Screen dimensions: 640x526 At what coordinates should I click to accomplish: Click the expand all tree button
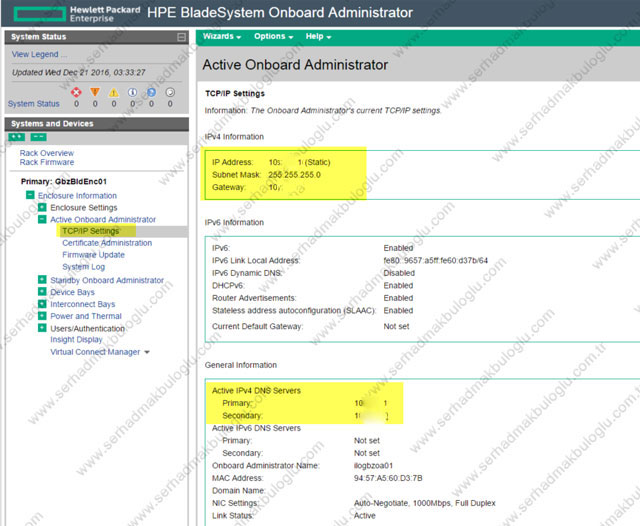click(x=17, y=137)
